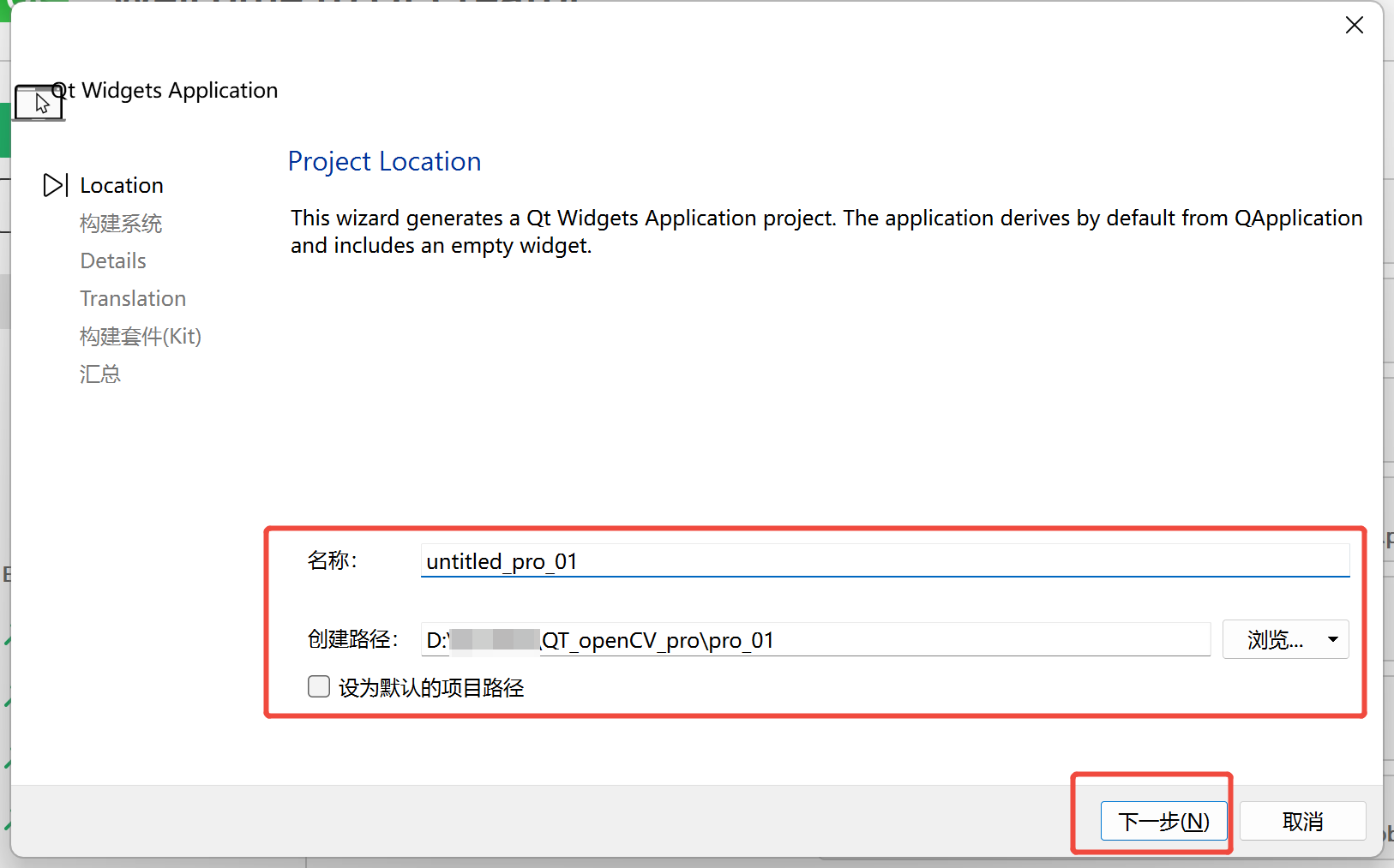Click the 名称: label

[x=333, y=560]
